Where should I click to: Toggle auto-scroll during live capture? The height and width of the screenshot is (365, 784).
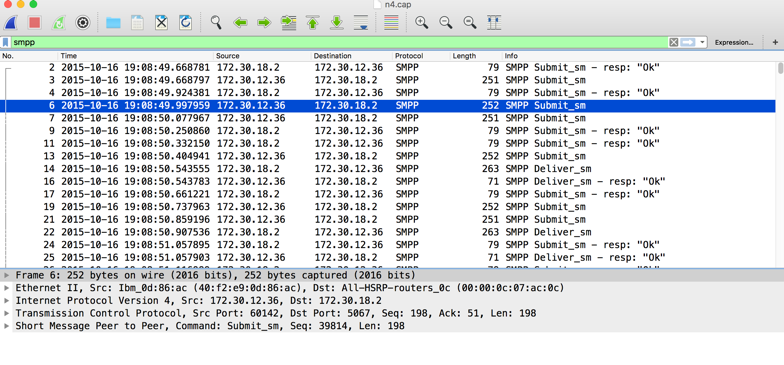point(360,22)
